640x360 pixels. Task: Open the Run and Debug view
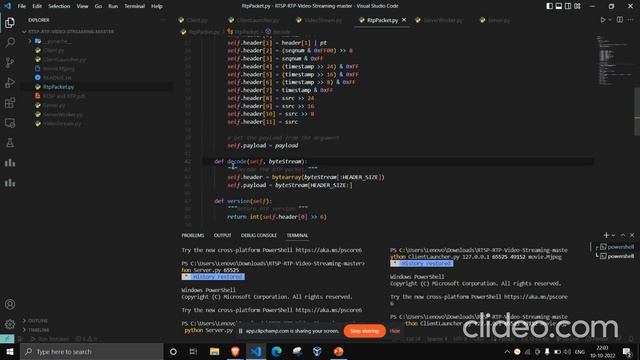(10, 82)
